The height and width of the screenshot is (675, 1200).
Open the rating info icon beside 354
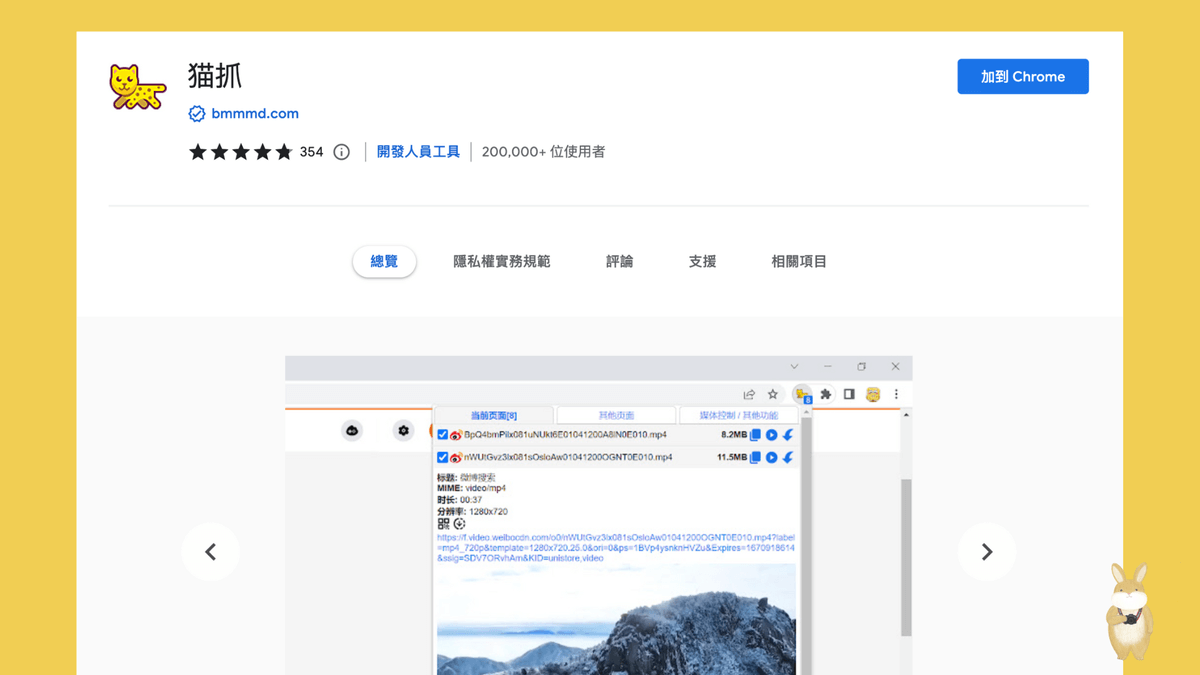[341, 152]
